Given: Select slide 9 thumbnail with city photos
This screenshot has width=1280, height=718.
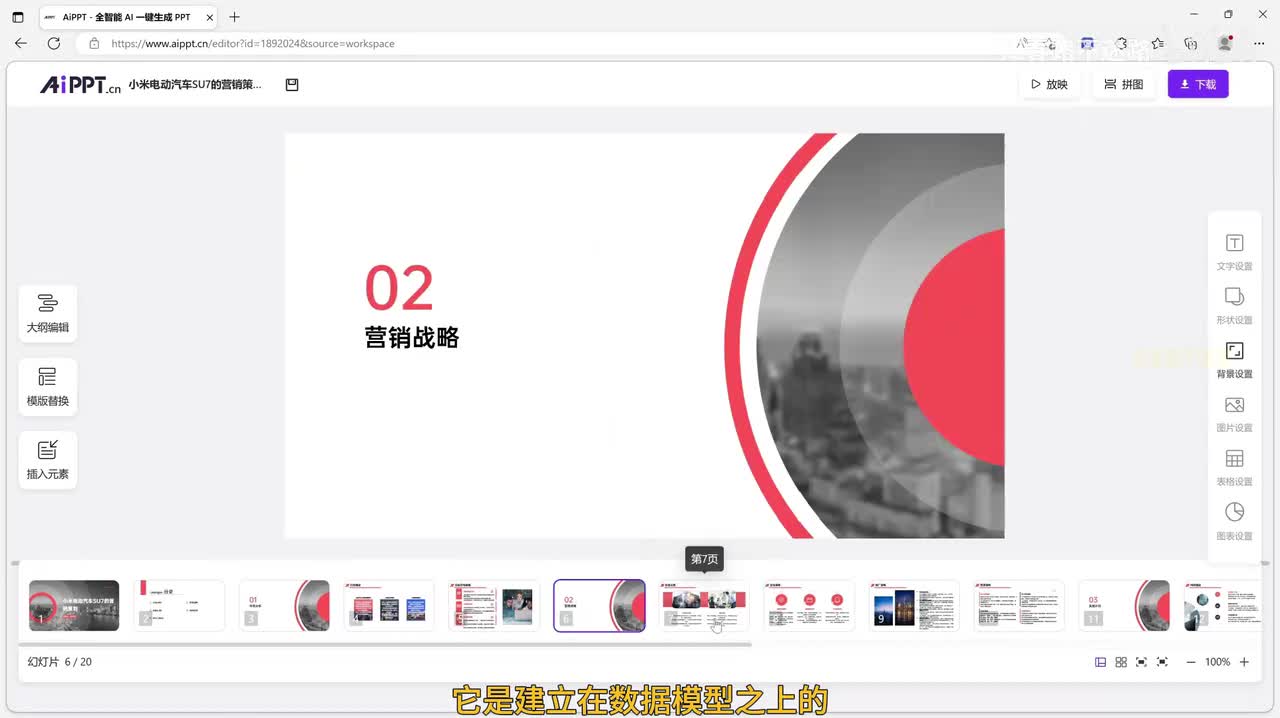Looking at the screenshot, I should (x=914, y=606).
